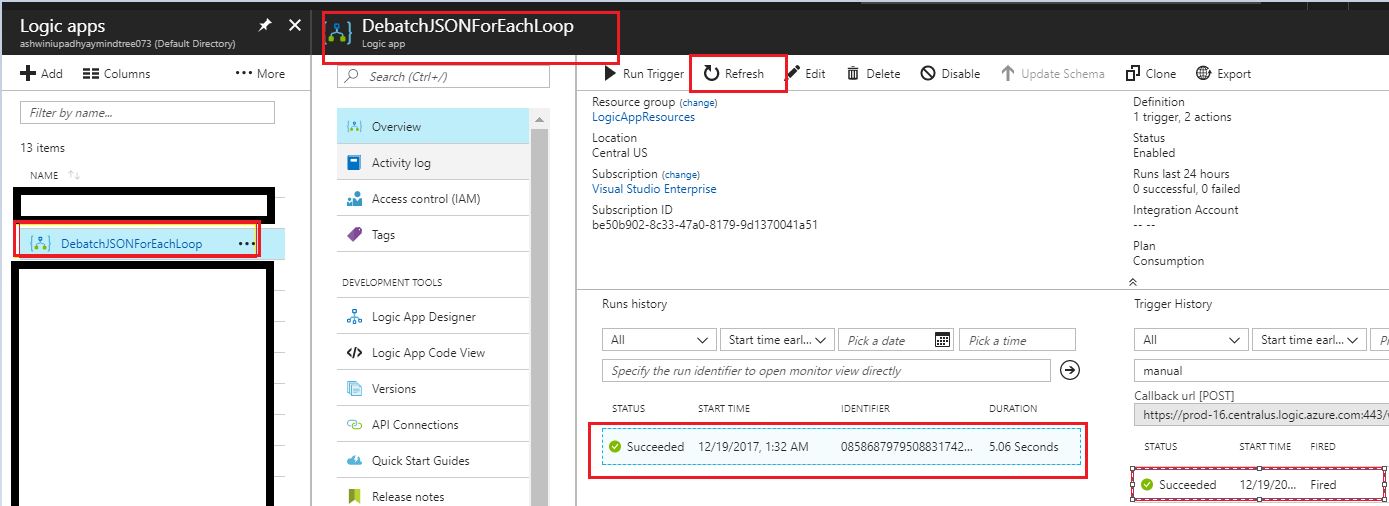The height and width of the screenshot is (506, 1389).
Task: Open the More options menu
Action: [260, 74]
